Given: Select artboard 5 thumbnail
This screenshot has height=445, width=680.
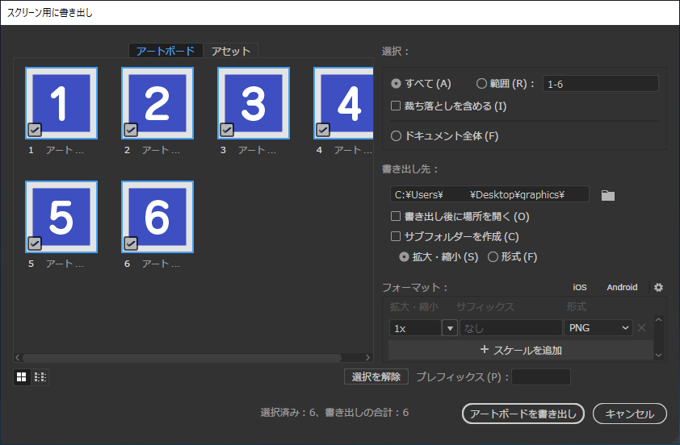Looking at the screenshot, I should (61, 217).
